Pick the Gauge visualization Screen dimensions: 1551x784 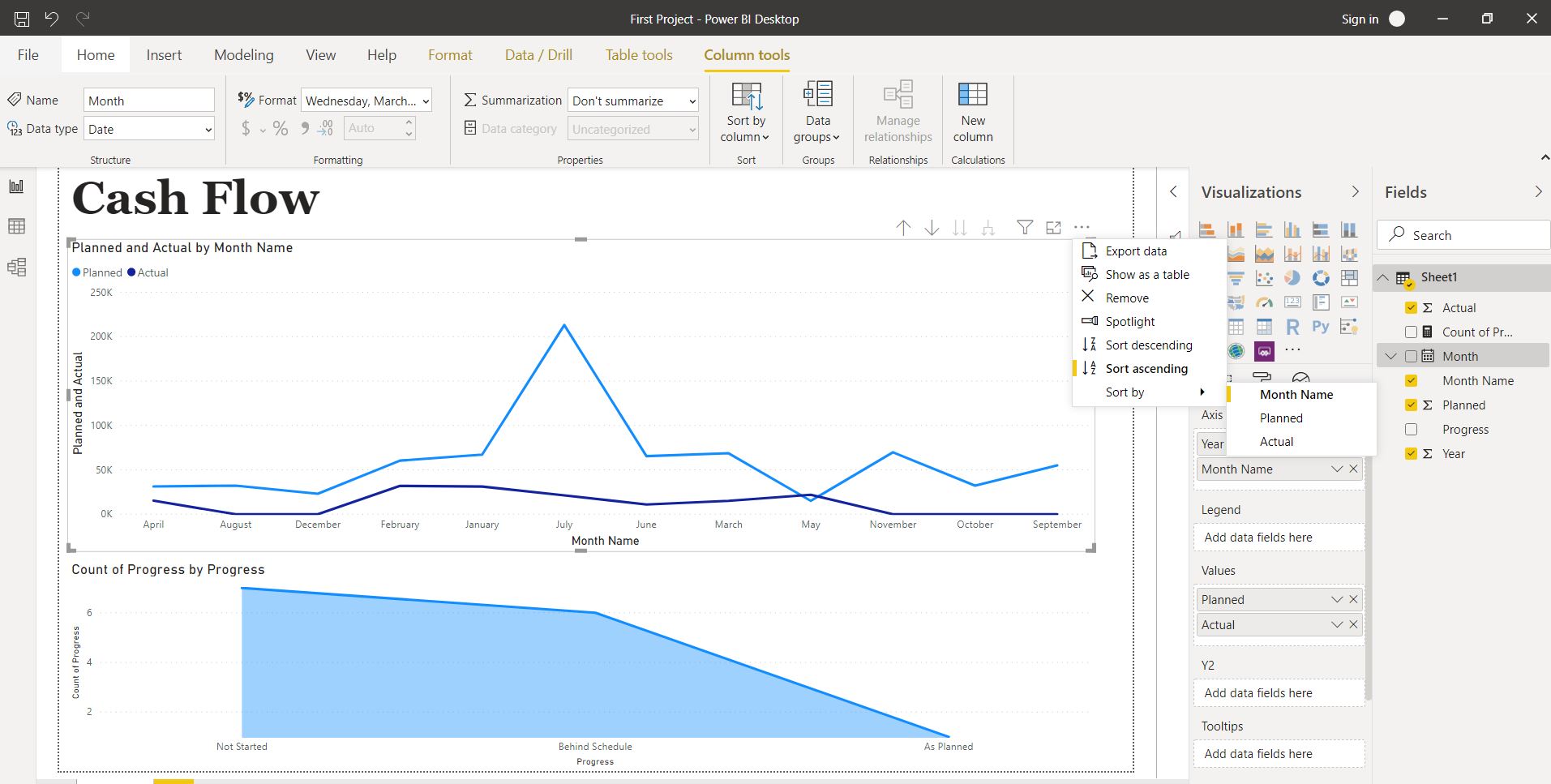(x=1264, y=302)
